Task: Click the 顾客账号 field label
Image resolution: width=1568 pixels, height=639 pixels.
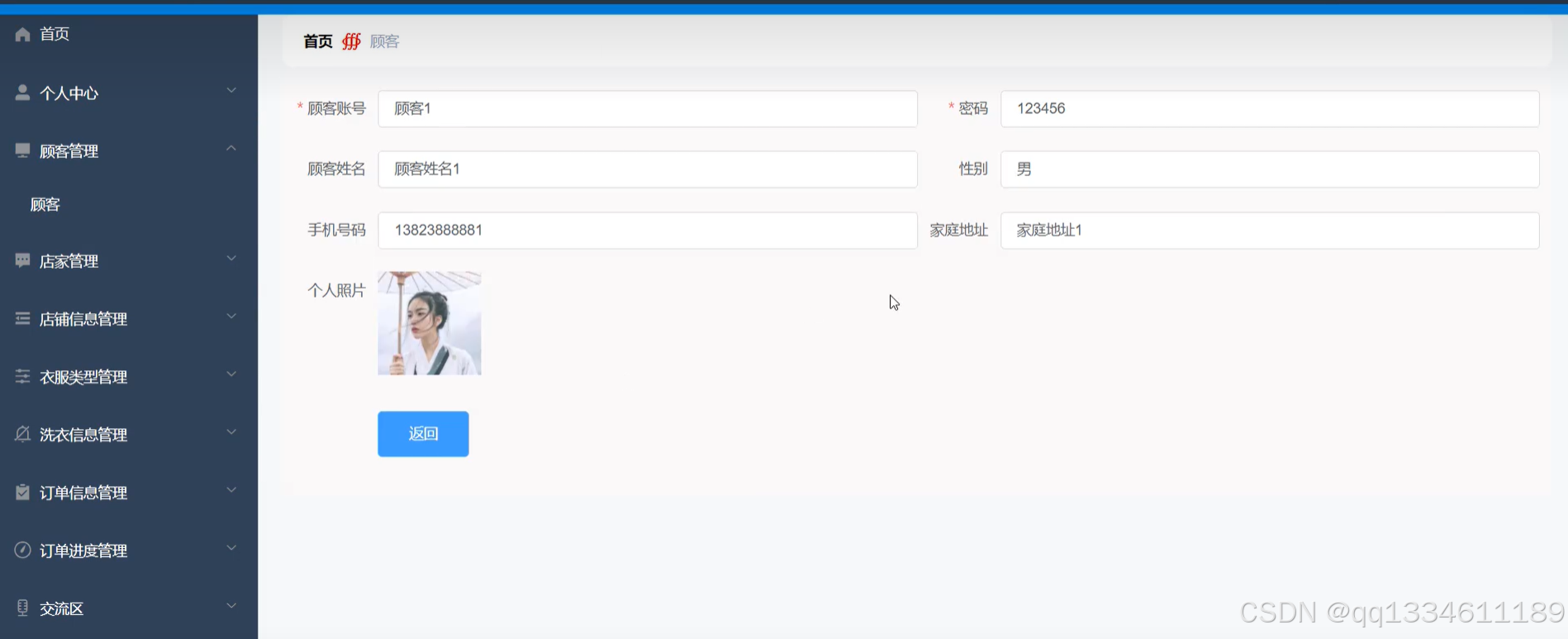Action: pos(336,108)
